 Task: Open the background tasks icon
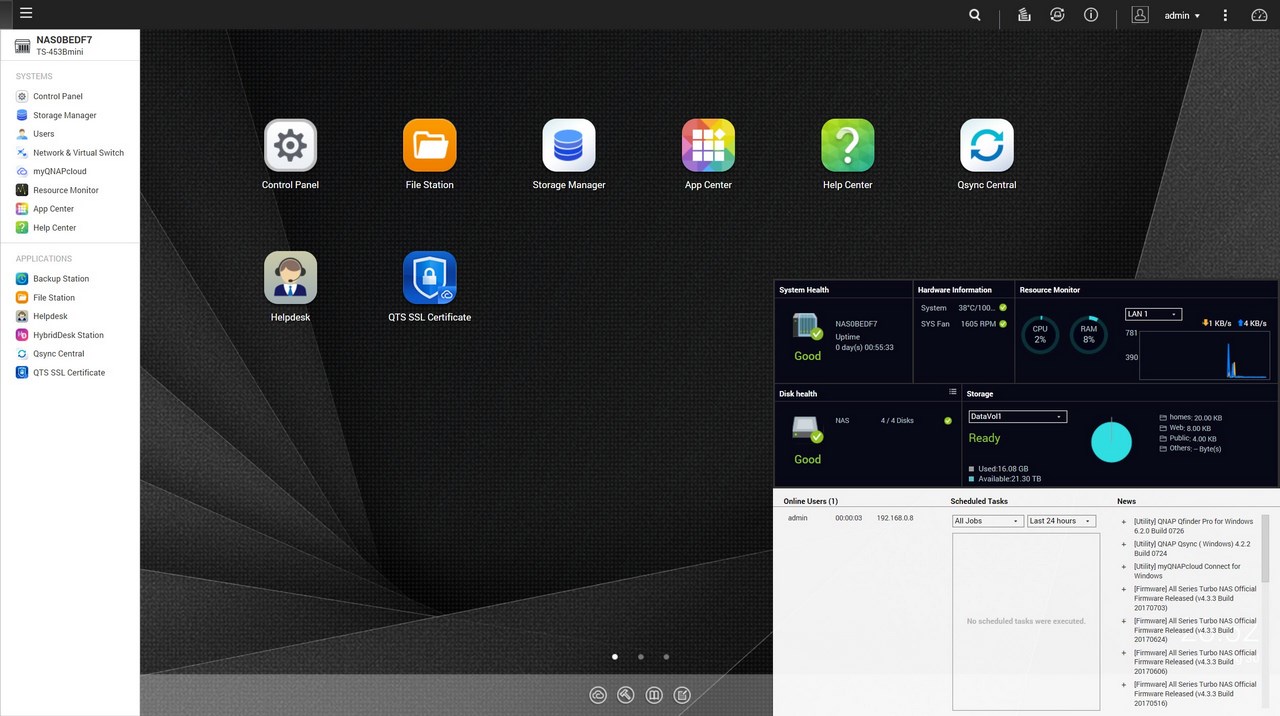pyautogui.click(x=1024, y=15)
